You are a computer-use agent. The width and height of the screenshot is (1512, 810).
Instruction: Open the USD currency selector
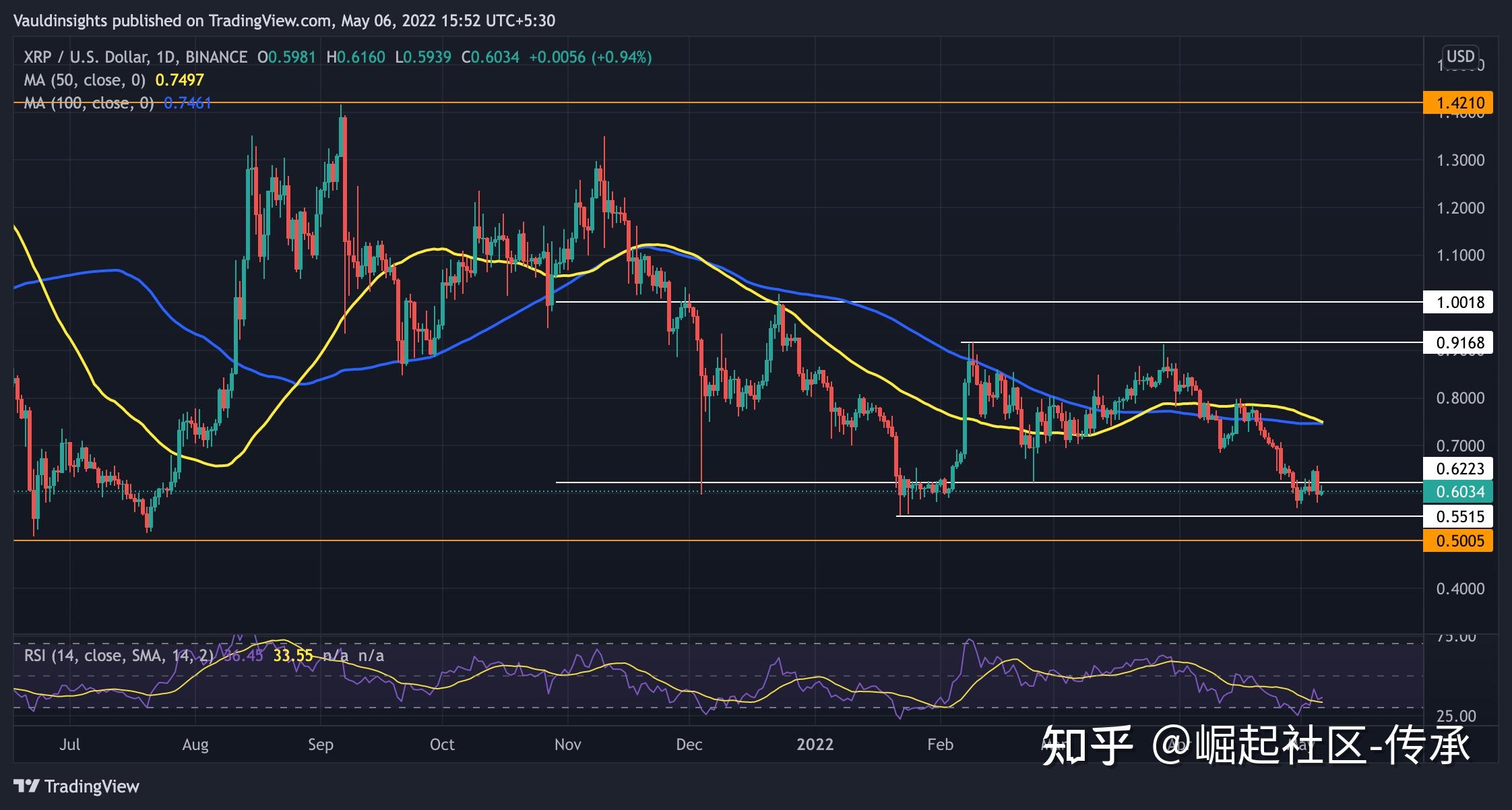(1459, 57)
